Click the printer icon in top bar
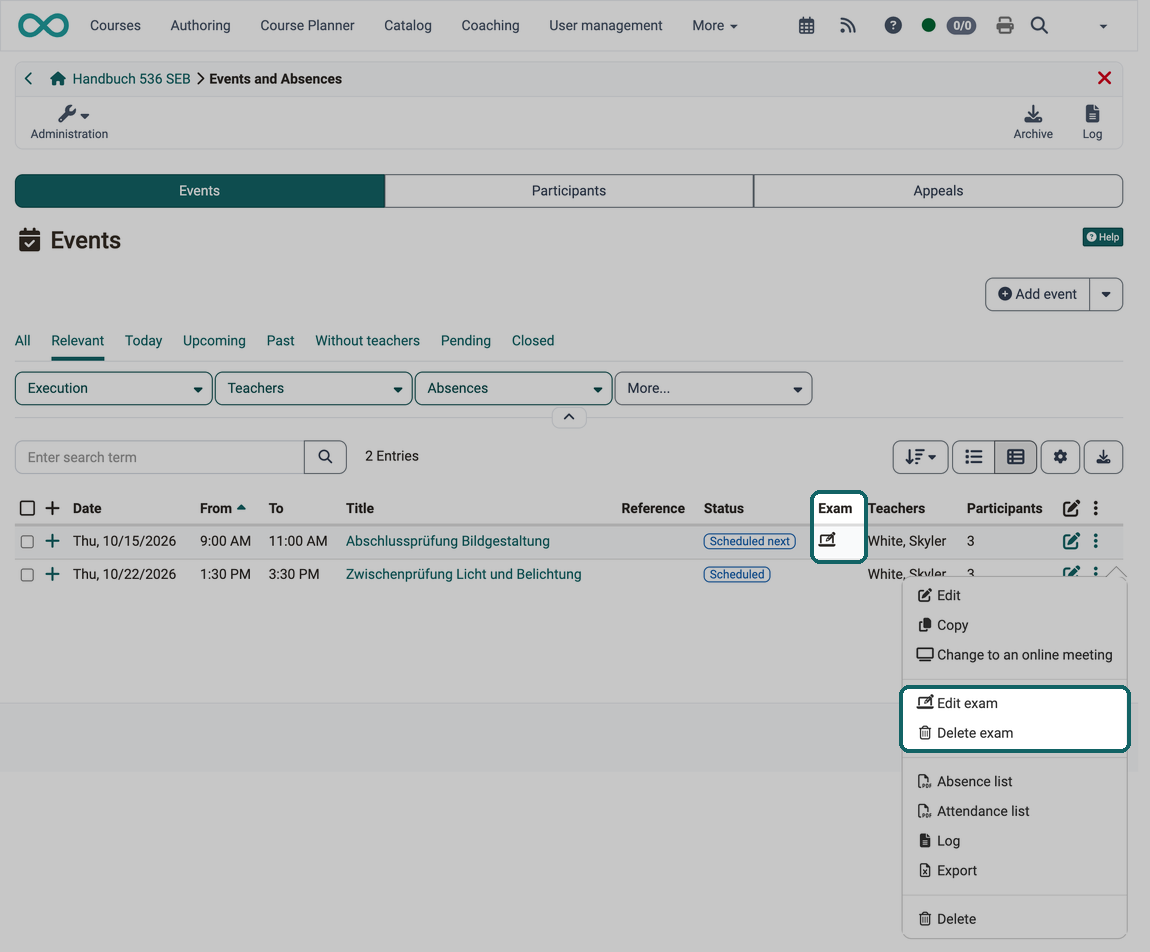The image size is (1150, 952). pos(1005,26)
